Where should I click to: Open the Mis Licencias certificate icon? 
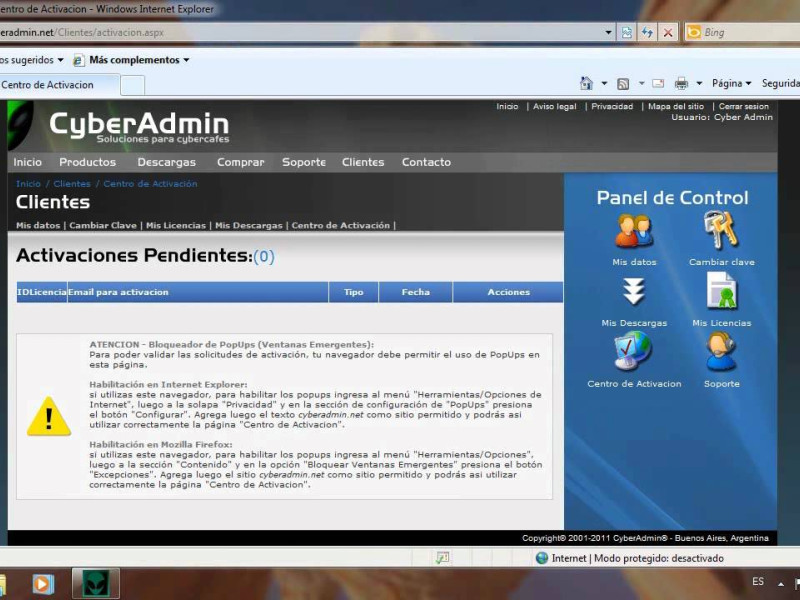click(721, 291)
